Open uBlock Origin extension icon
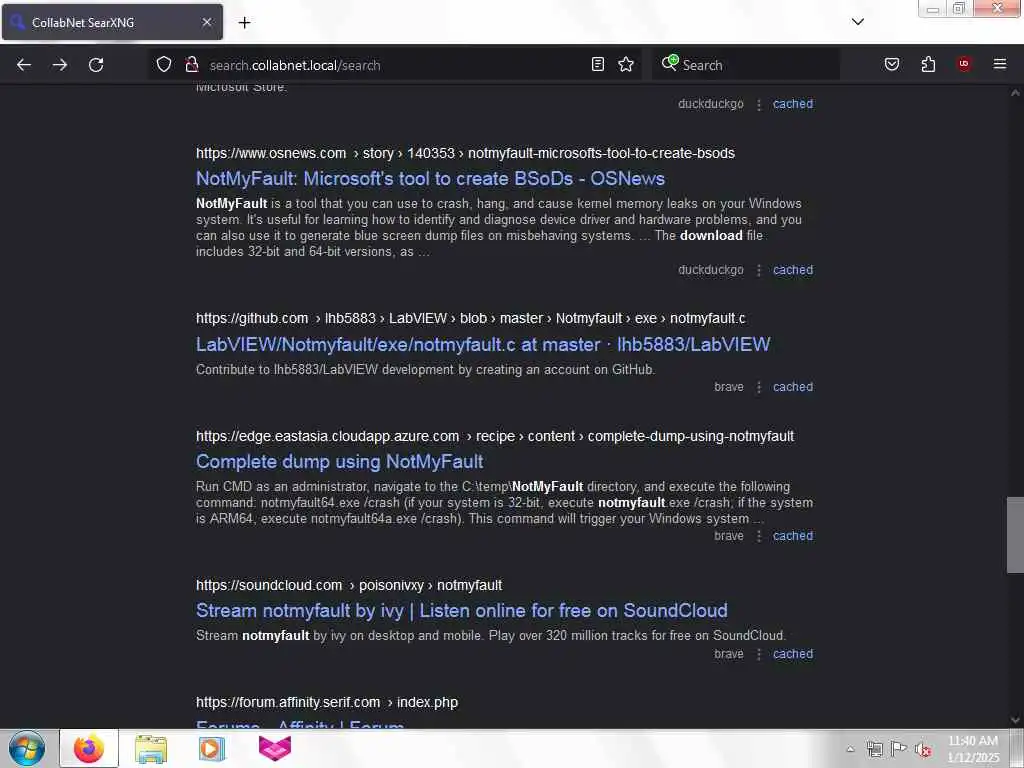Viewport: 1024px width, 768px height. [x=964, y=64]
